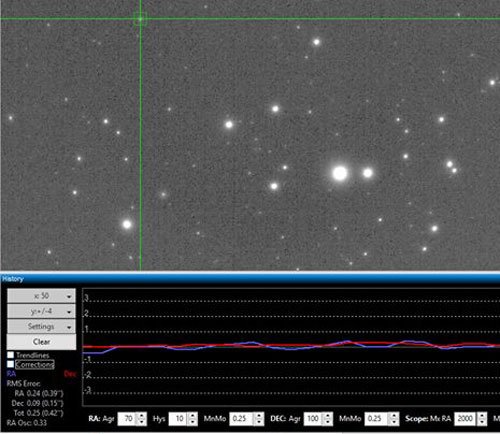Click the DEC MnMo field showing 0.25
Screen dimensions: 500x434
click(377, 419)
